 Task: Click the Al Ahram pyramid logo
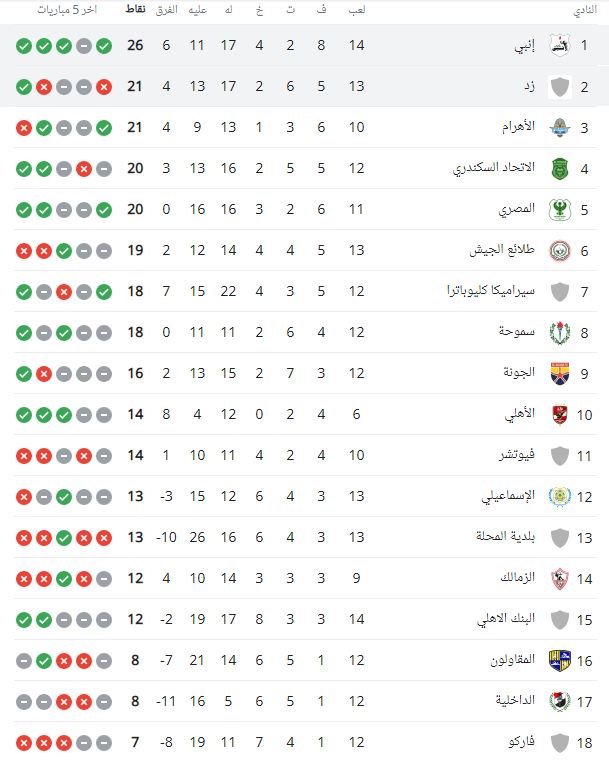(x=560, y=128)
